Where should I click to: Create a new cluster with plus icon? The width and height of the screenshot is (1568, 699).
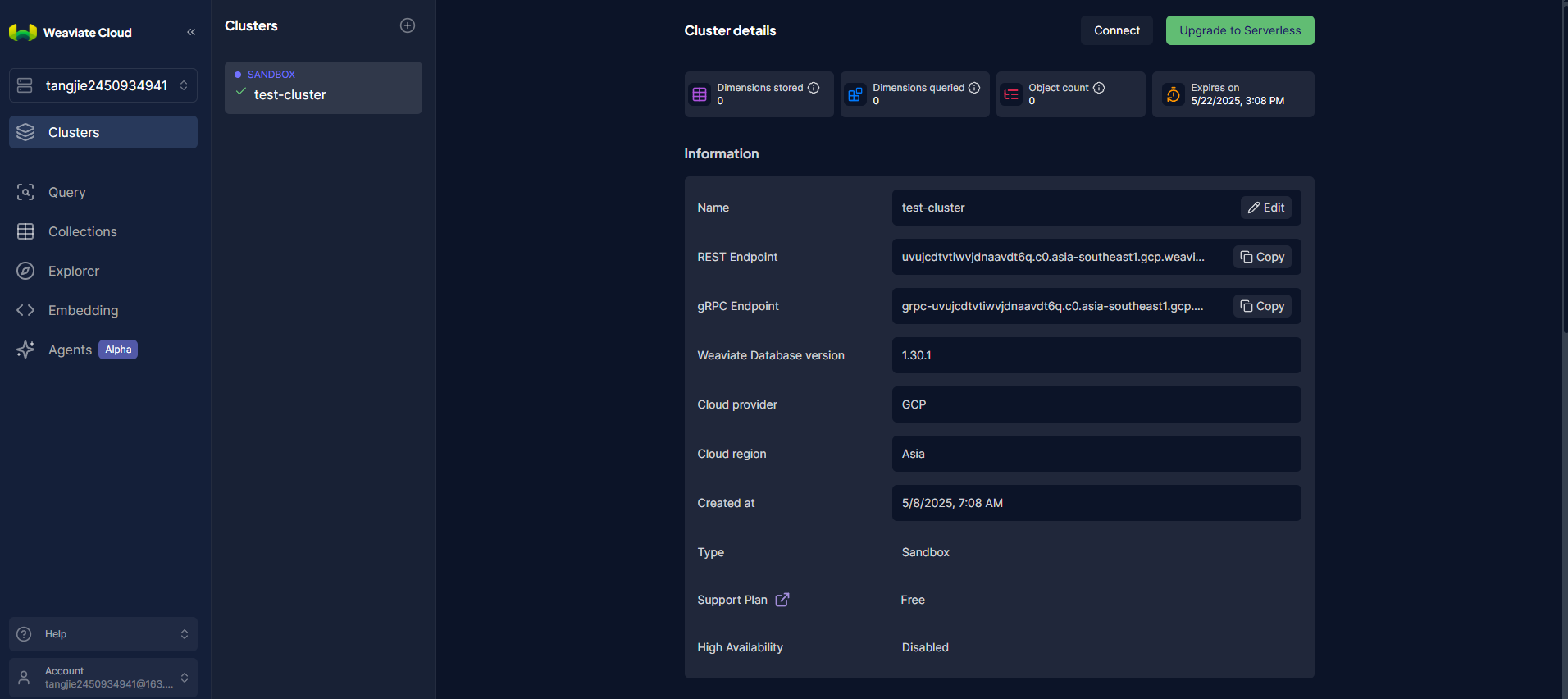coord(408,25)
